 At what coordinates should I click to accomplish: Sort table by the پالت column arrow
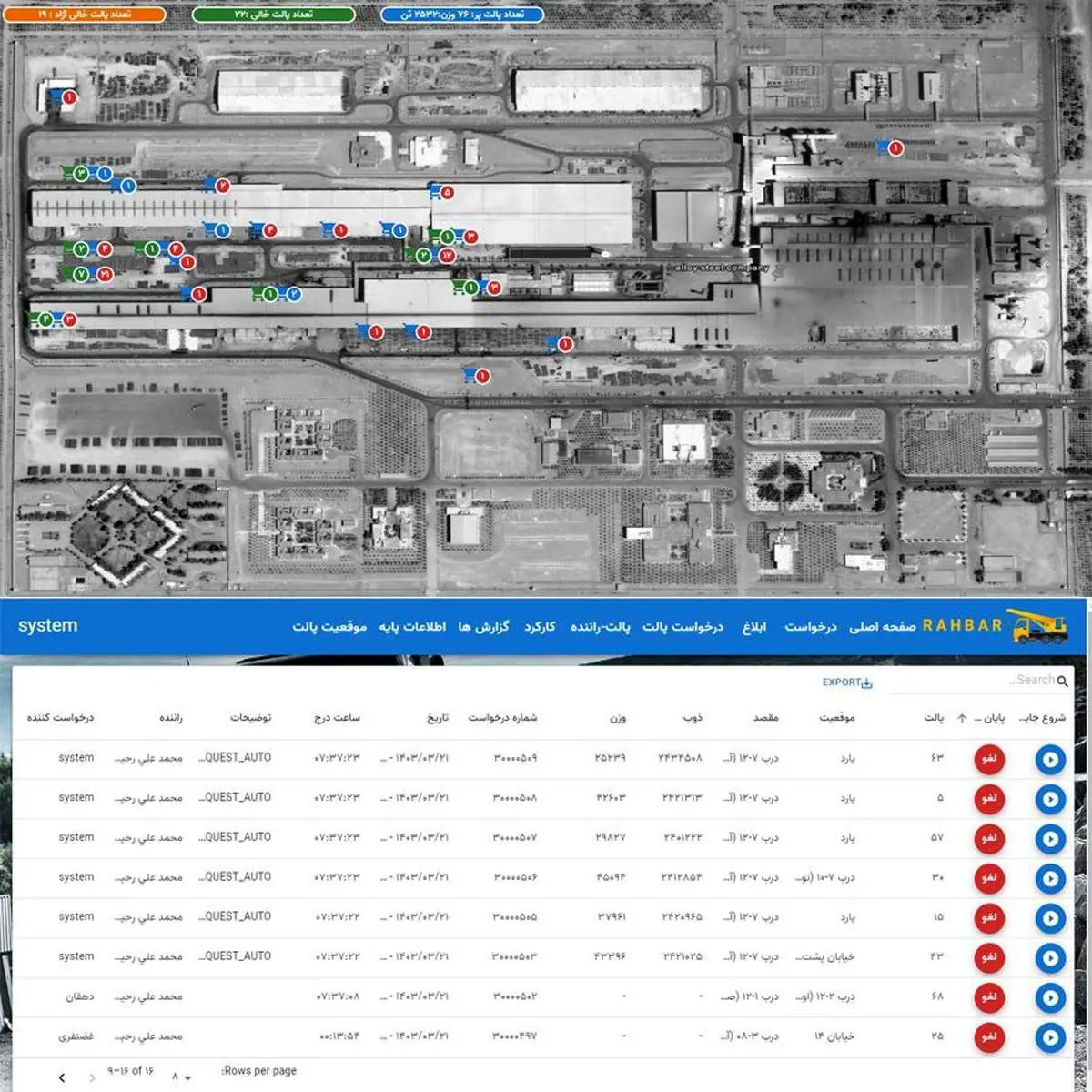(962, 718)
